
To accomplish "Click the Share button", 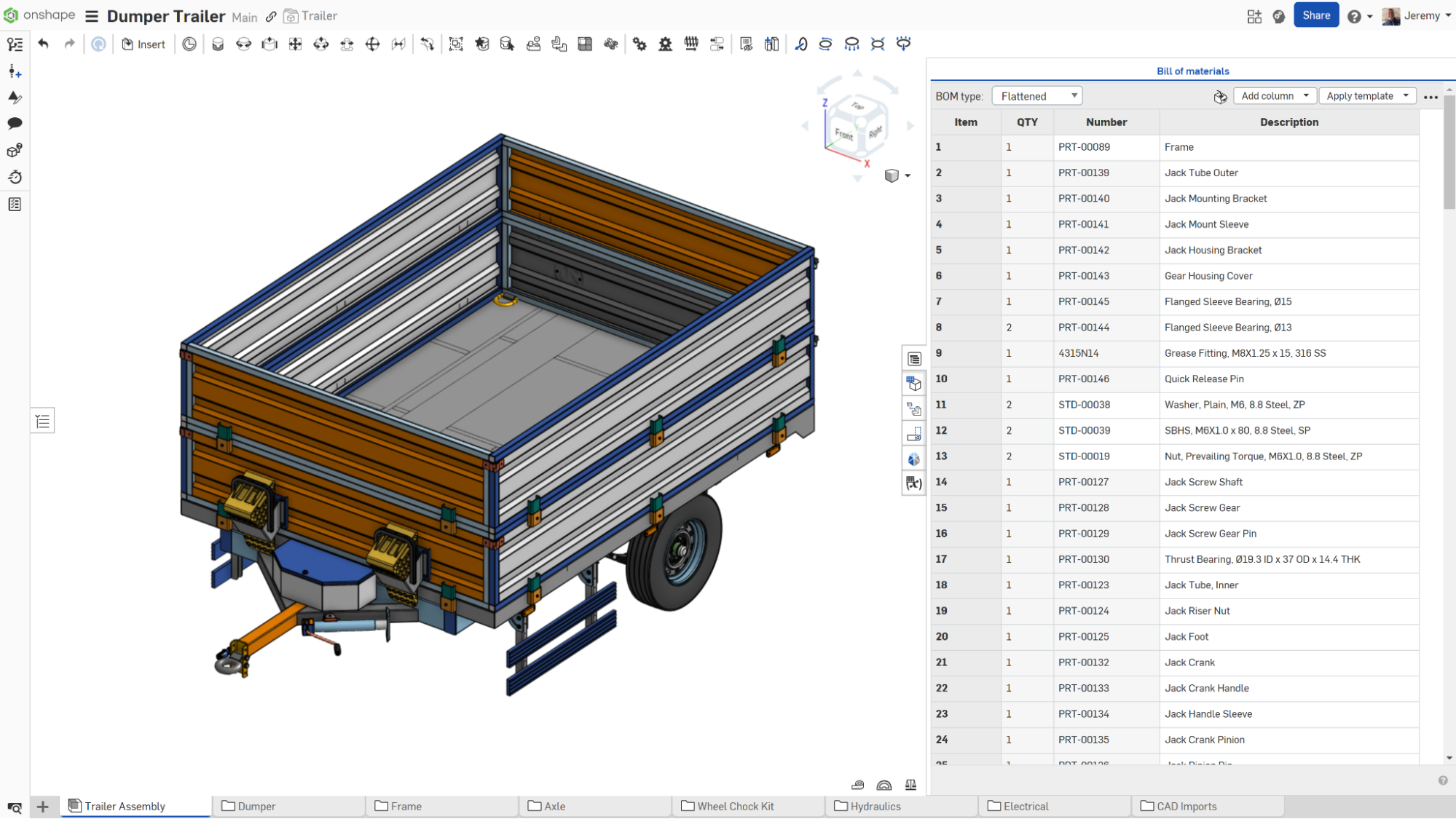I will click(1316, 15).
